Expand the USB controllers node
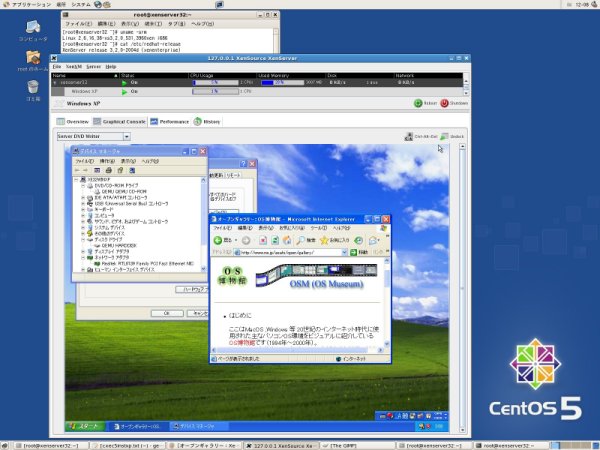 83,204
